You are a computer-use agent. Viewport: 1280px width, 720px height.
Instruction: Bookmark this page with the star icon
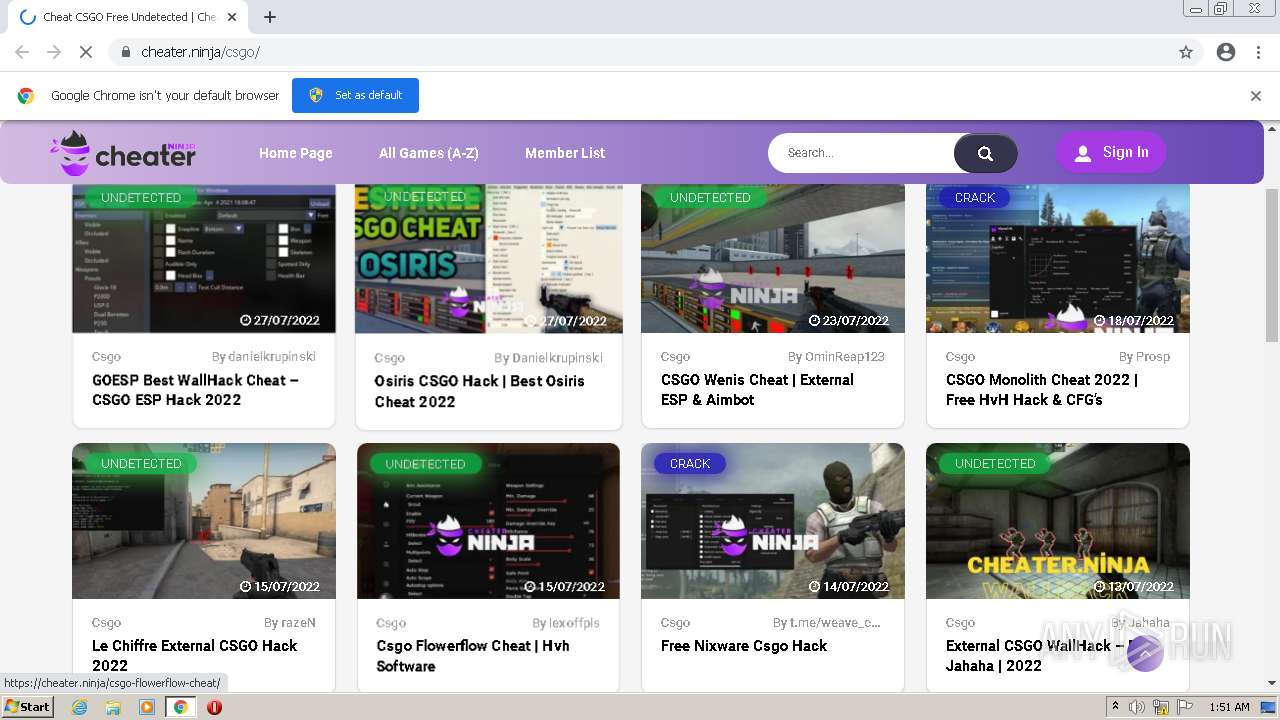coord(1186,52)
